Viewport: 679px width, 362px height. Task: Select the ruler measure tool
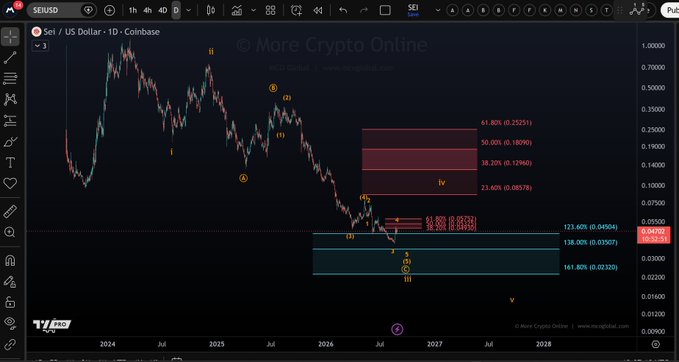(x=10, y=211)
